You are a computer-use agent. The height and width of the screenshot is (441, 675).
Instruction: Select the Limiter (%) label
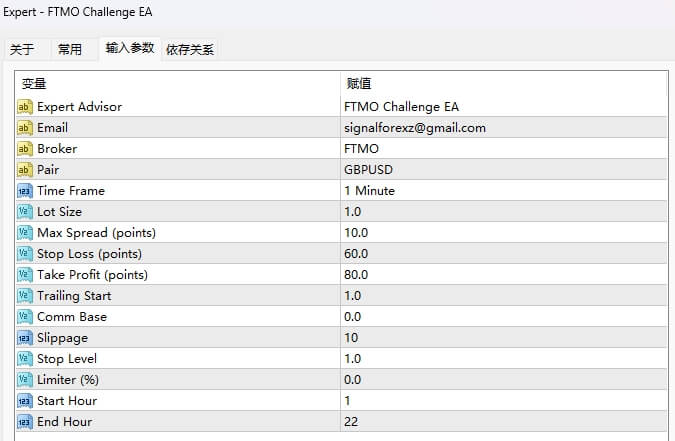[x=68, y=379]
